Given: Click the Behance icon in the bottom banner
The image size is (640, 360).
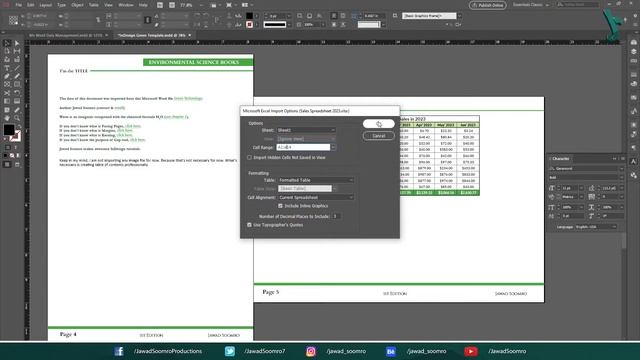Looking at the screenshot, I should click(391, 351).
